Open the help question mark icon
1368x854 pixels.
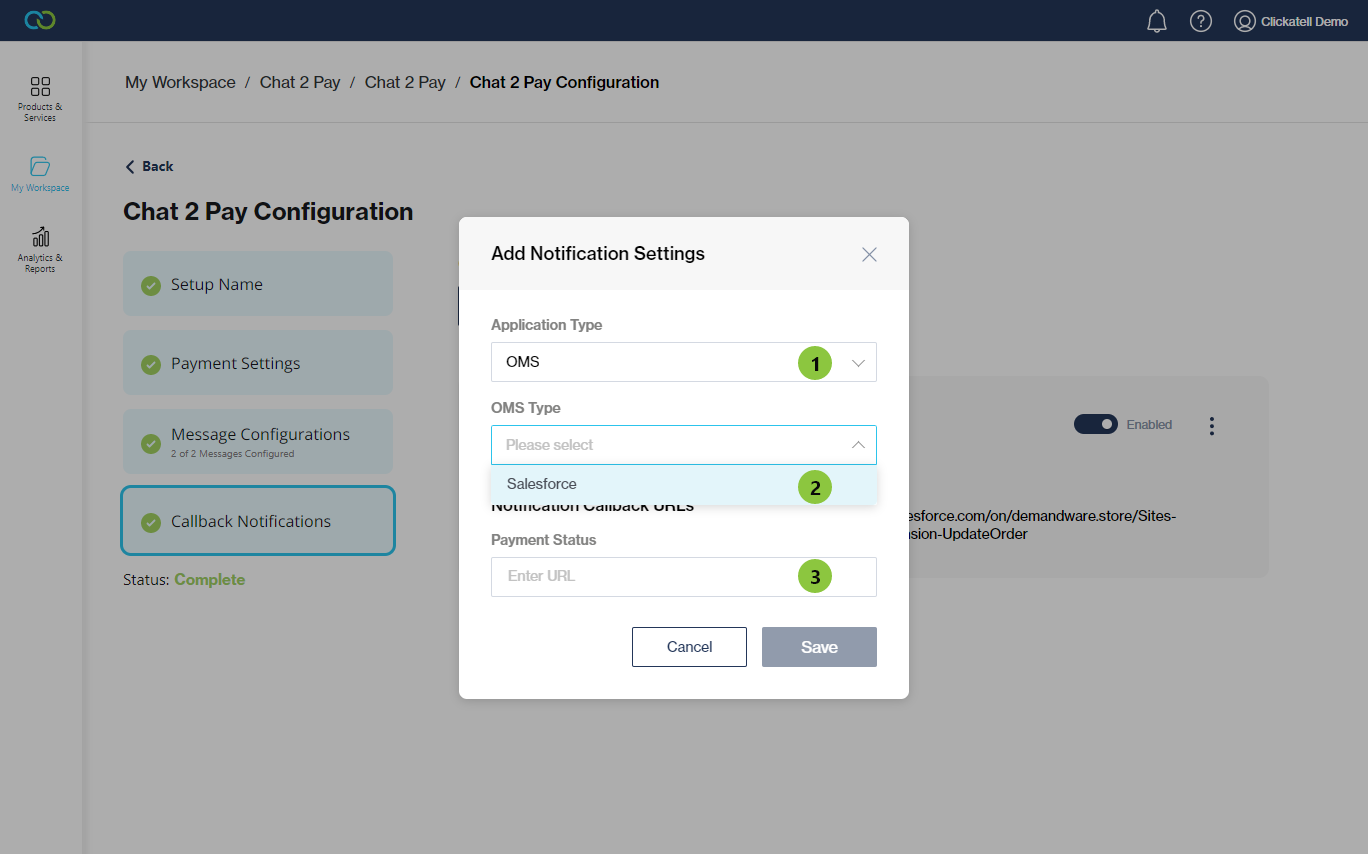[x=1200, y=20]
